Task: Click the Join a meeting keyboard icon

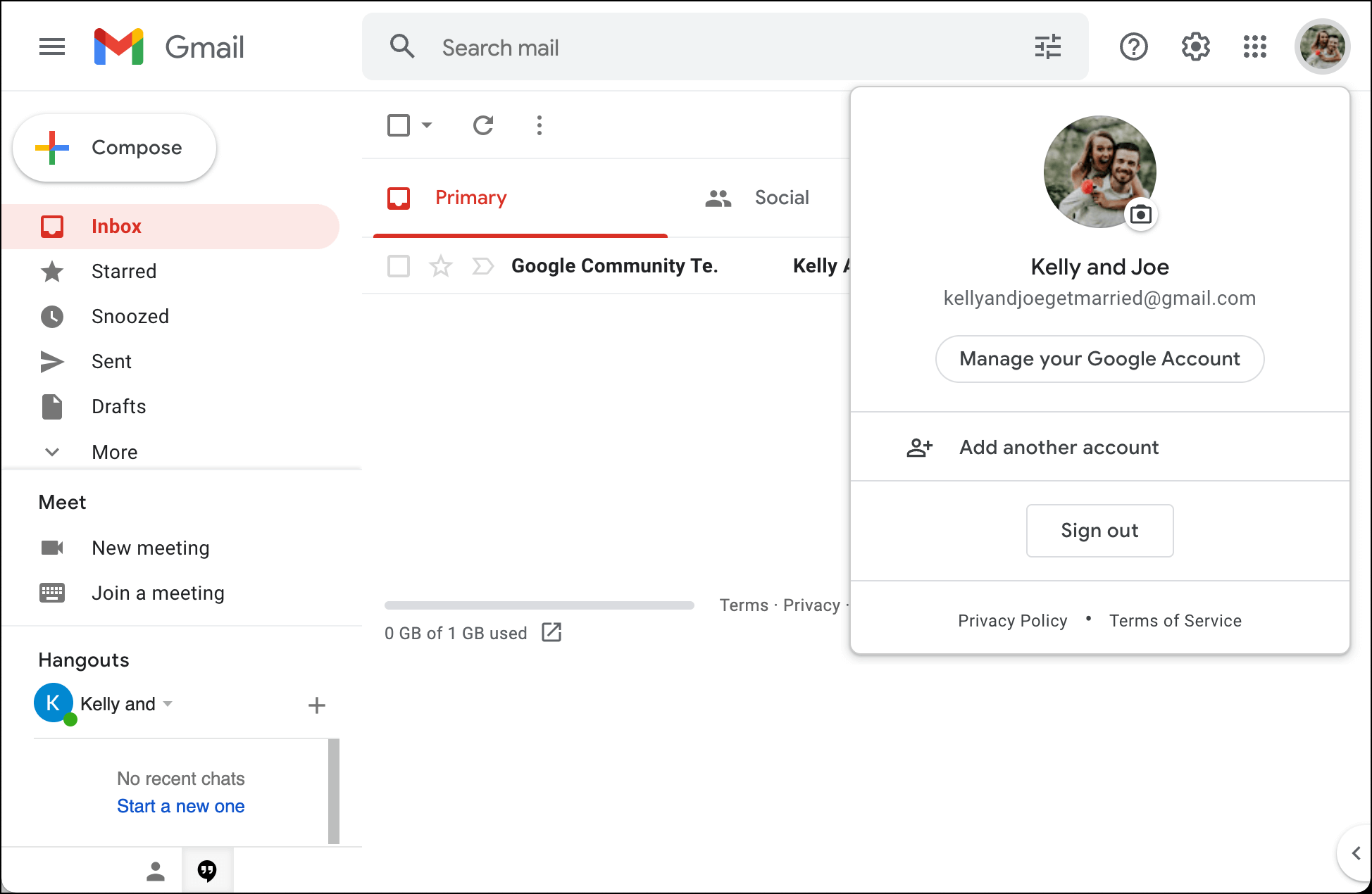Action: [x=52, y=593]
